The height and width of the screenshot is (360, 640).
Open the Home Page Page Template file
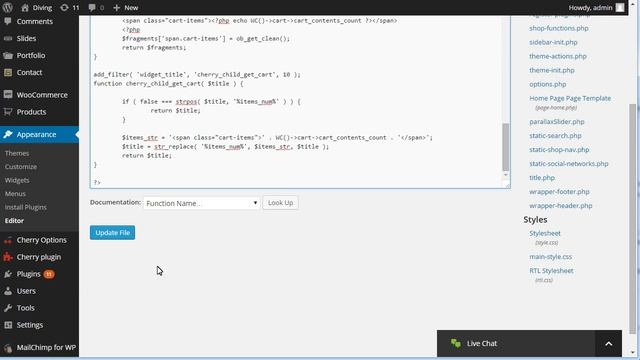pyautogui.click(x=570, y=98)
